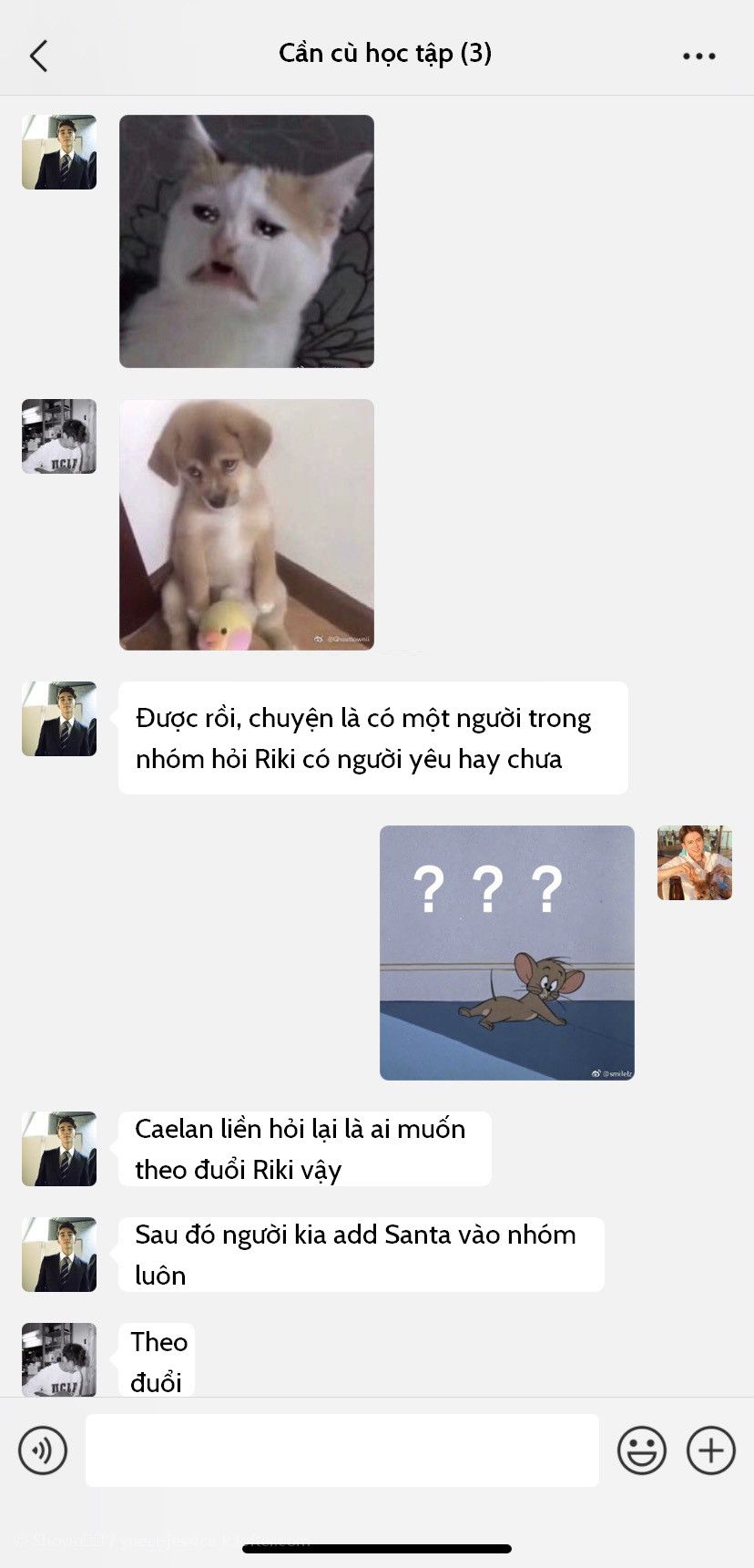Select the message starting "Được rồi, chuyện là"
Viewport: 754px width, 1568px height.
point(373,738)
